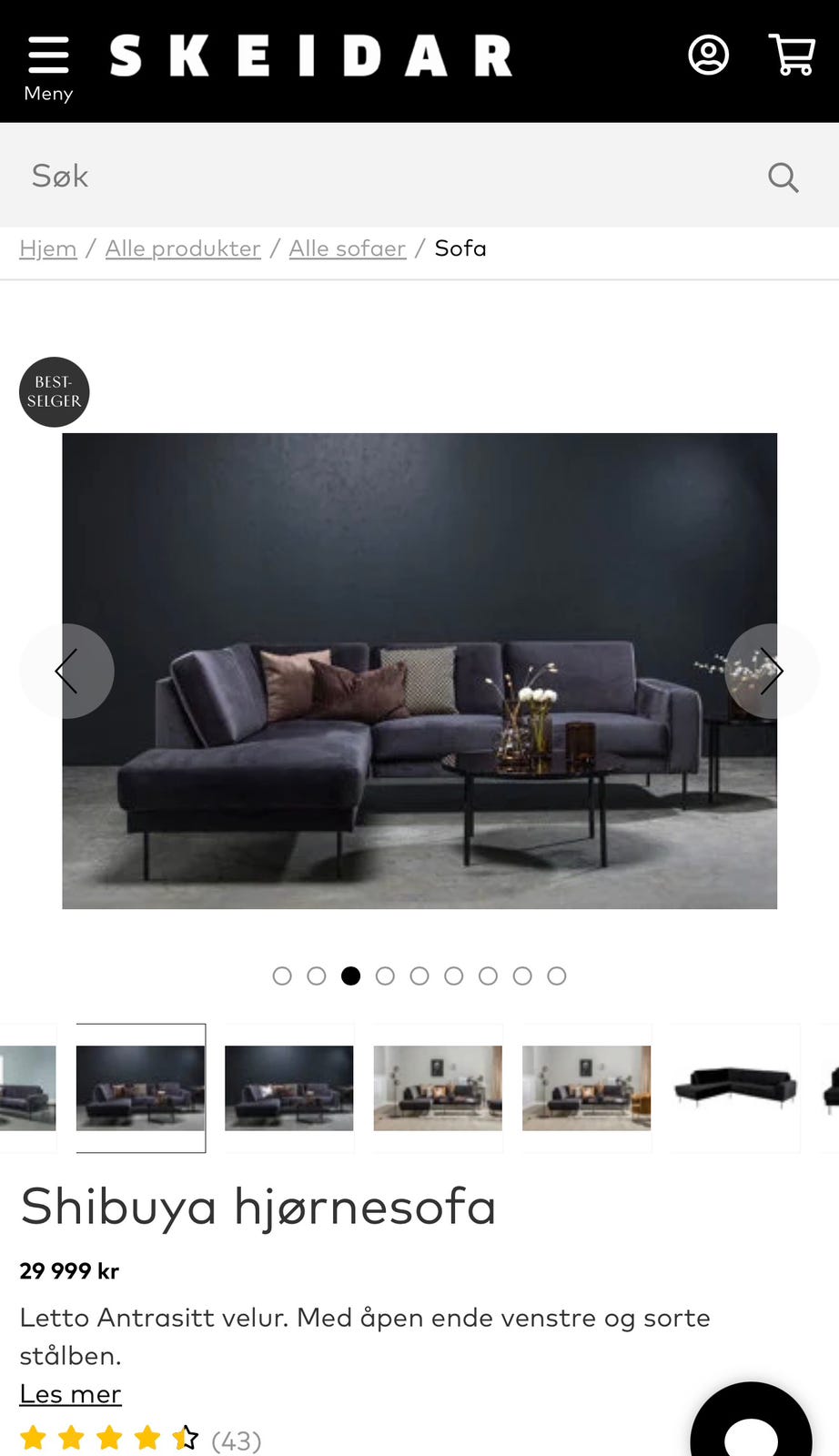
Task: Open Alle sofaer breadcrumb link
Action: [x=348, y=248]
